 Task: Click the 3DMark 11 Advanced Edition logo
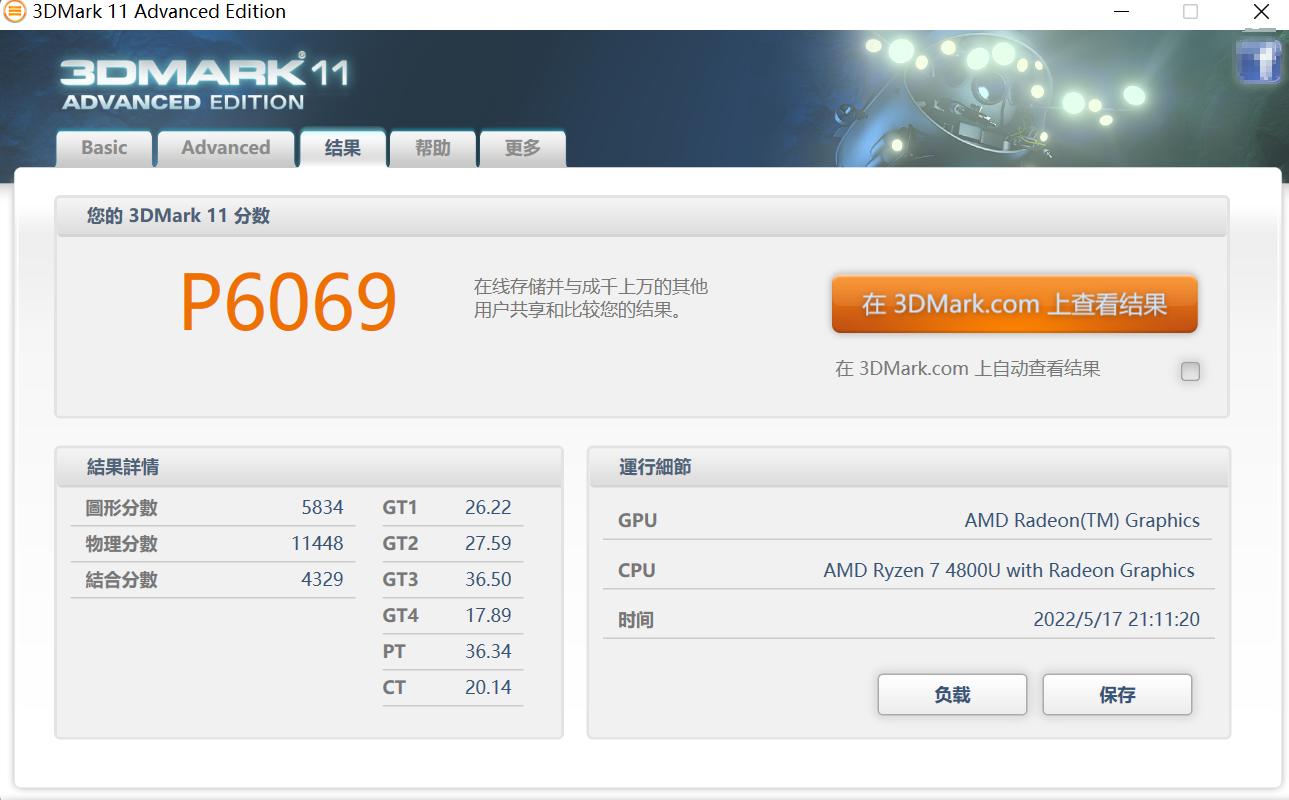(204, 83)
